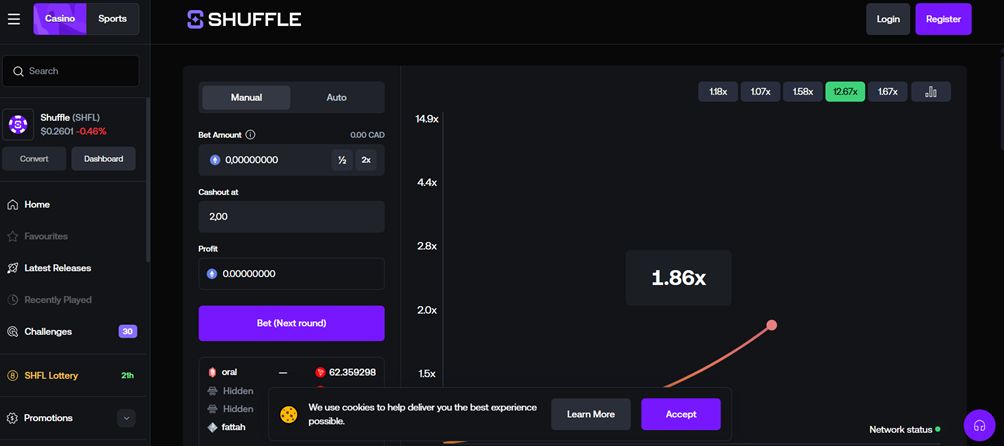Switch to Manual betting mode
Image resolution: width=1004 pixels, height=446 pixels.
point(246,97)
